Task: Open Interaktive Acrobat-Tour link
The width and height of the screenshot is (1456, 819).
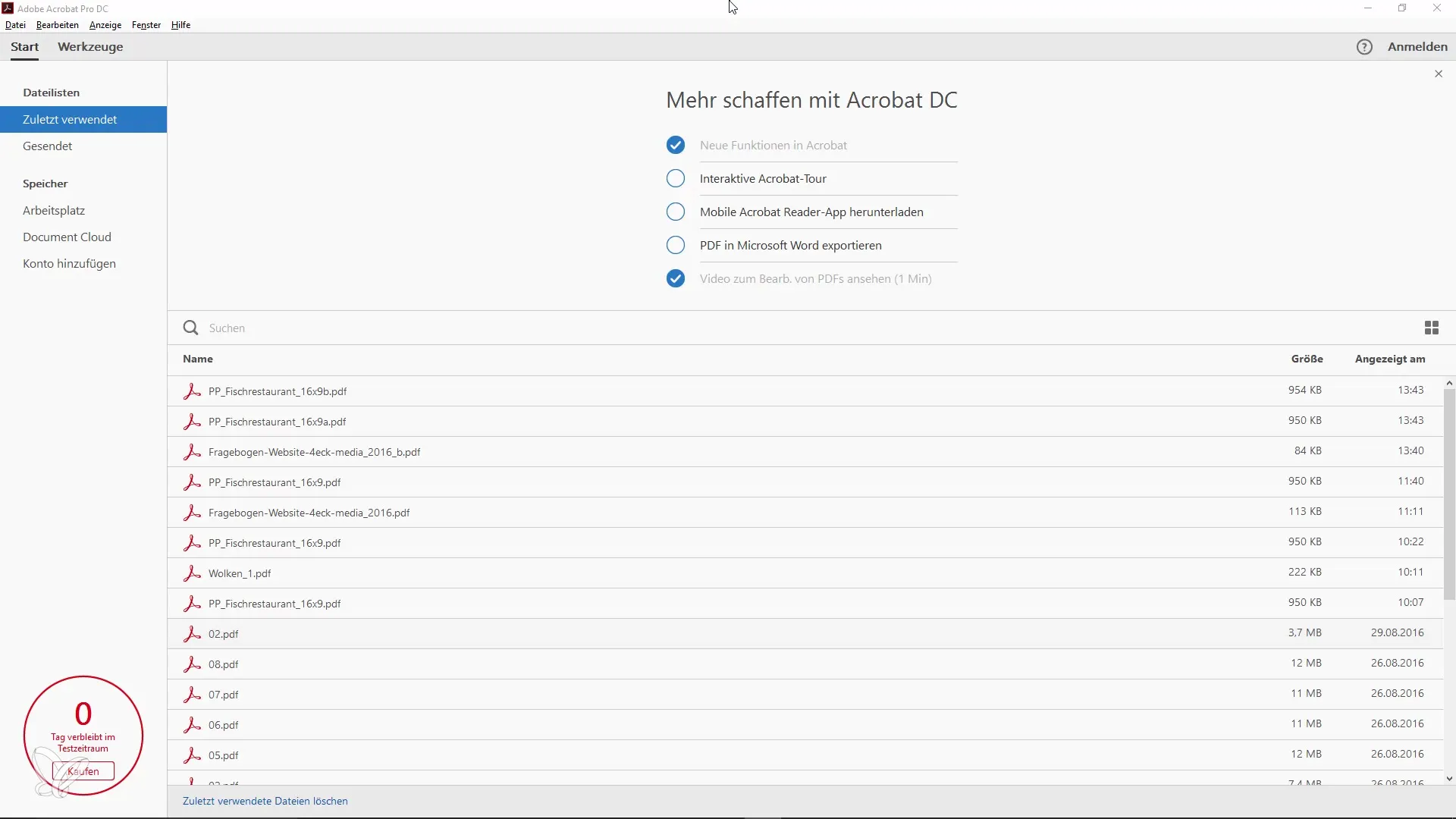Action: coord(763,178)
